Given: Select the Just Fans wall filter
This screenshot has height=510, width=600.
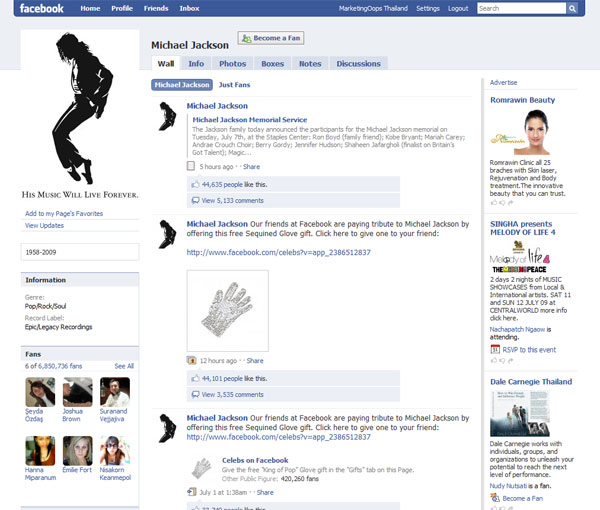Looking at the screenshot, I should coord(234,85).
